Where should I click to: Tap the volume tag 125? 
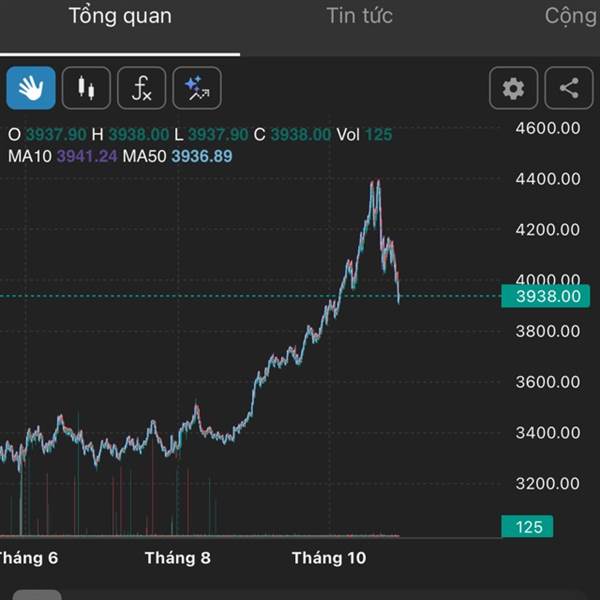click(527, 527)
